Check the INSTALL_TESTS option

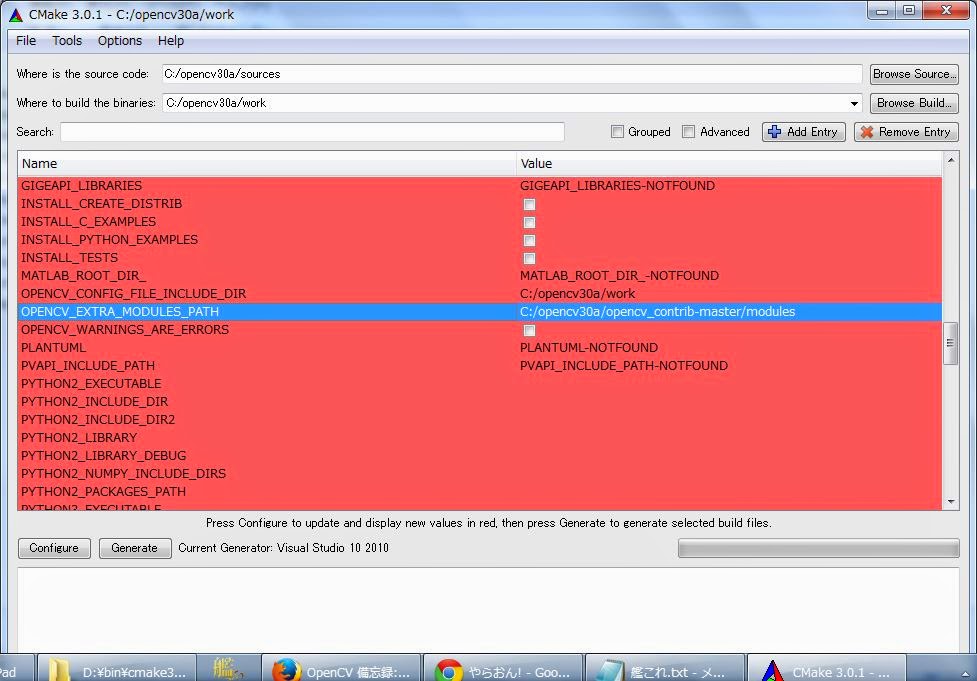[529, 259]
